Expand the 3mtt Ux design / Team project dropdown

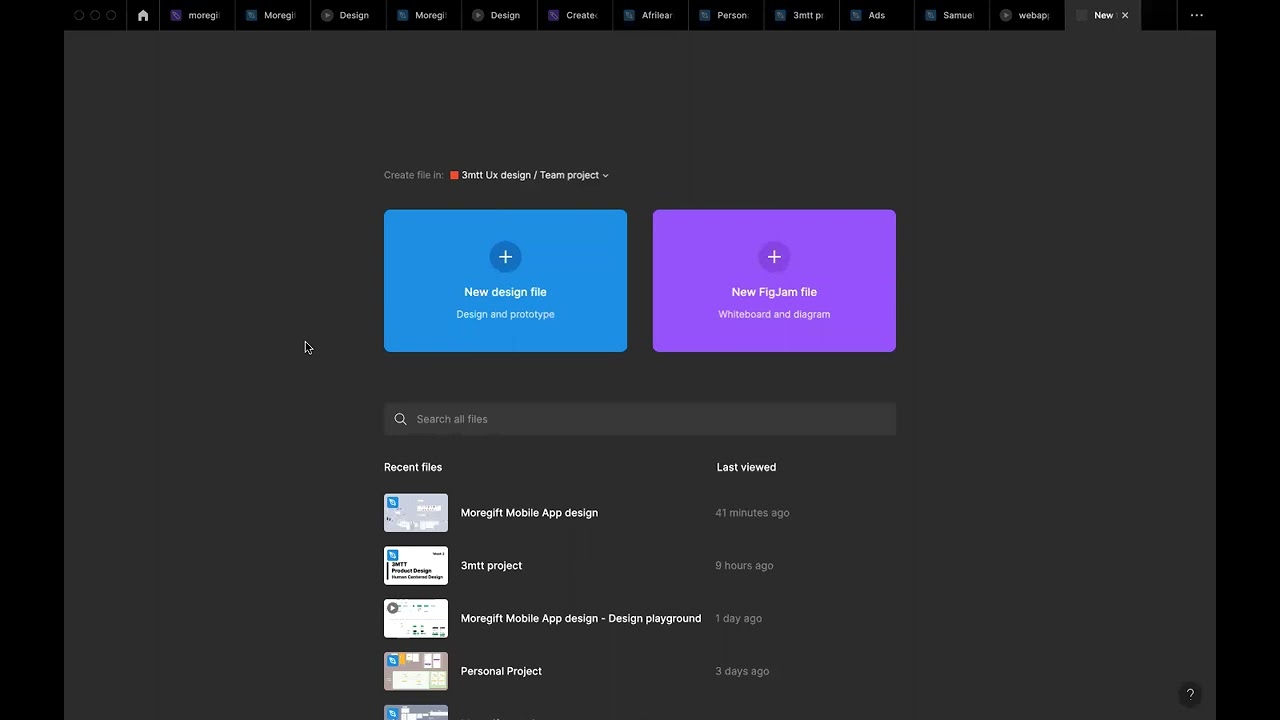click(529, 175)
